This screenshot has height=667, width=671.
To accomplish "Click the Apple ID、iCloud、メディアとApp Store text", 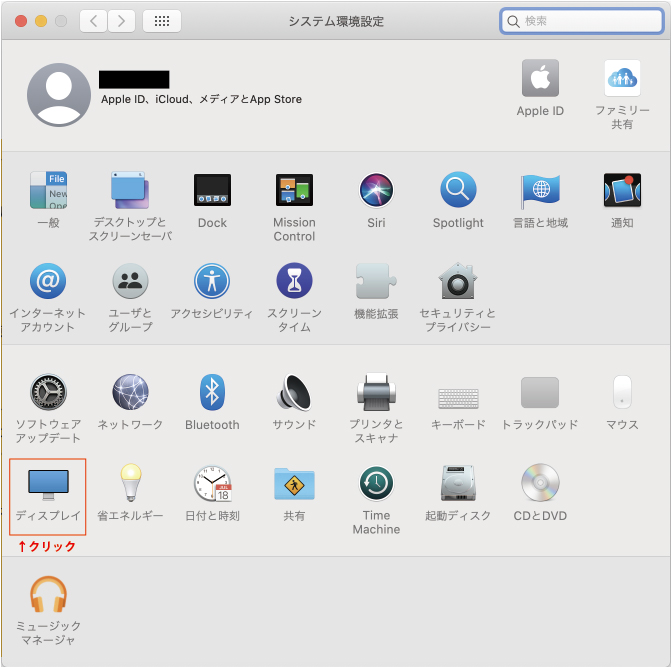I will point(201,99).
